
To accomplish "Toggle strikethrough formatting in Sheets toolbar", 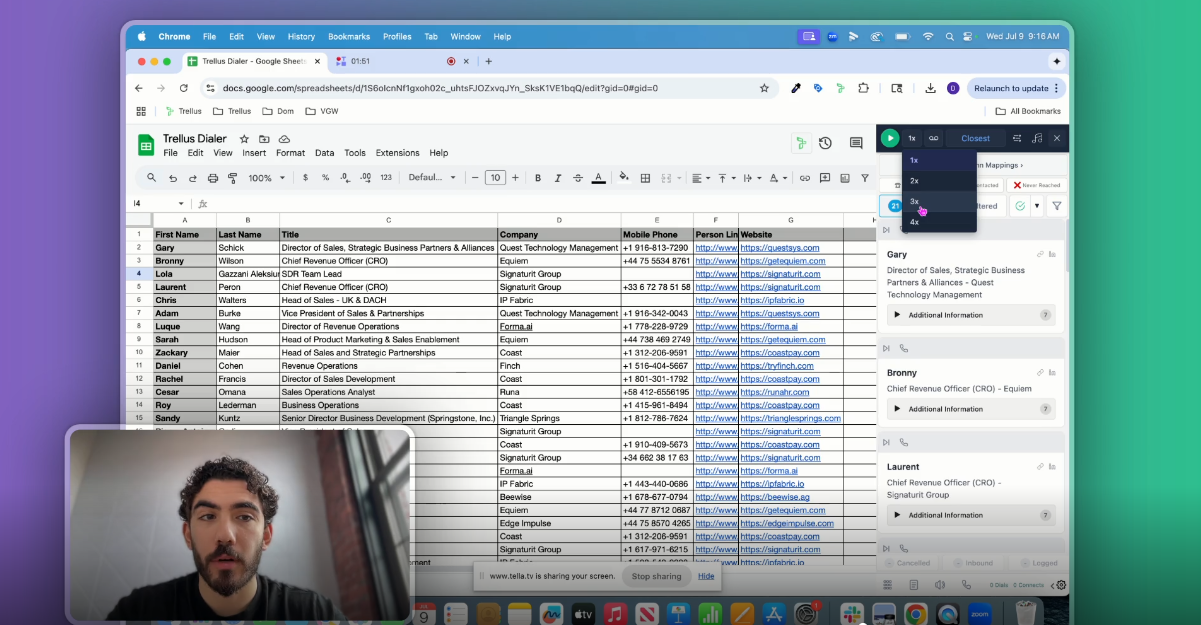I will tap(577, 178).
